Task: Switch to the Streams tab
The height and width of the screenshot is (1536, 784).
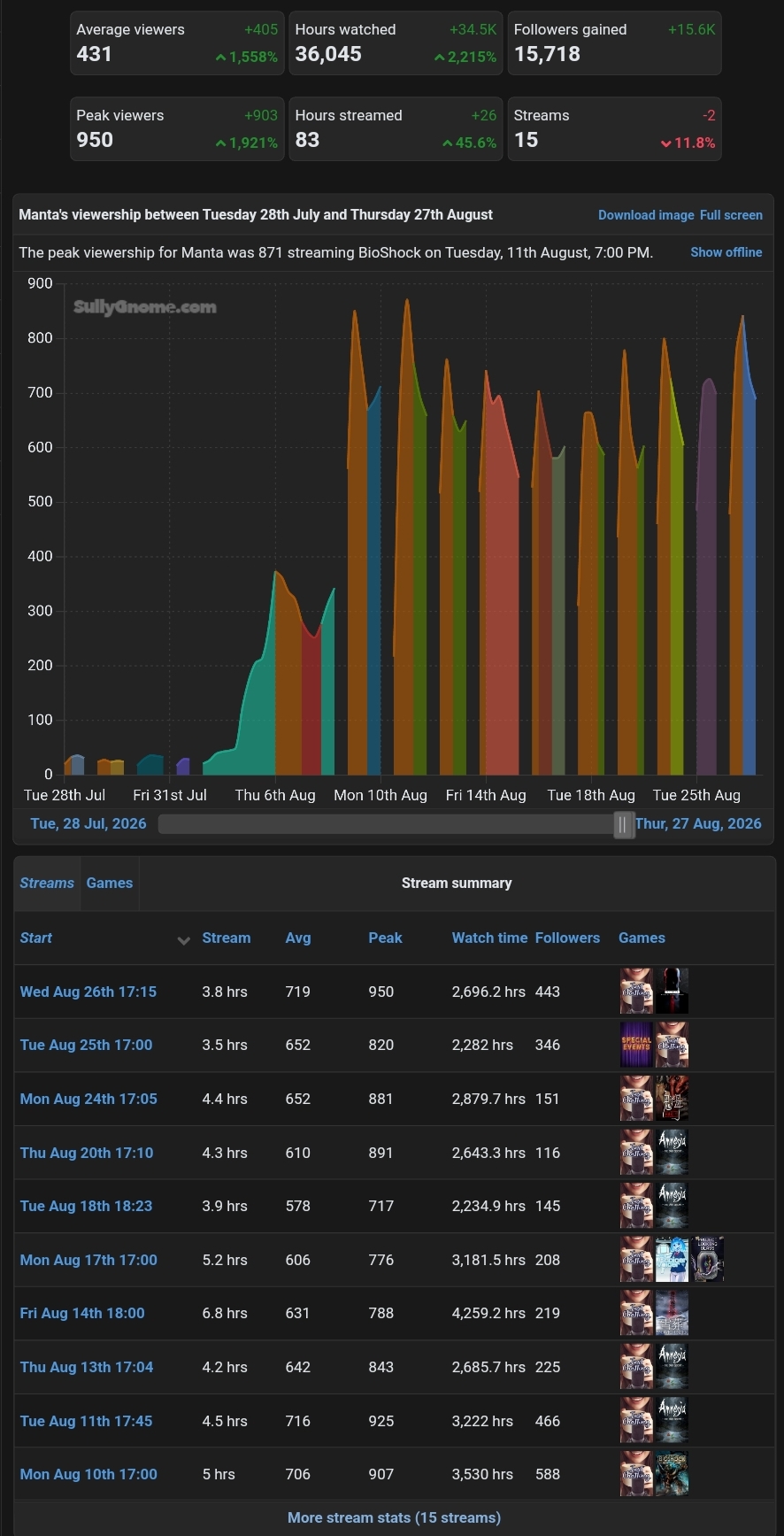Action: coord(47,883)
